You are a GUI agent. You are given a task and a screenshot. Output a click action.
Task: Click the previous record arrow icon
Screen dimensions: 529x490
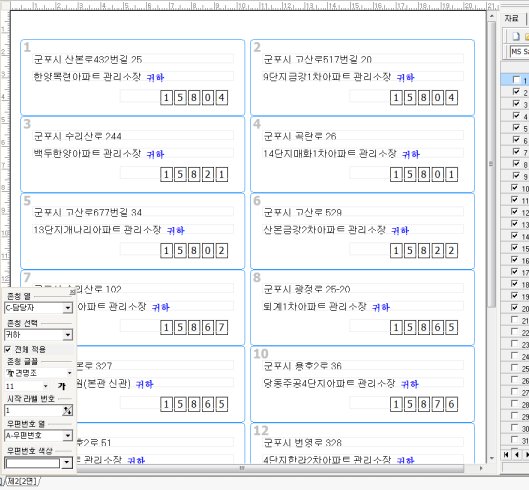click(x=517, y=455)
